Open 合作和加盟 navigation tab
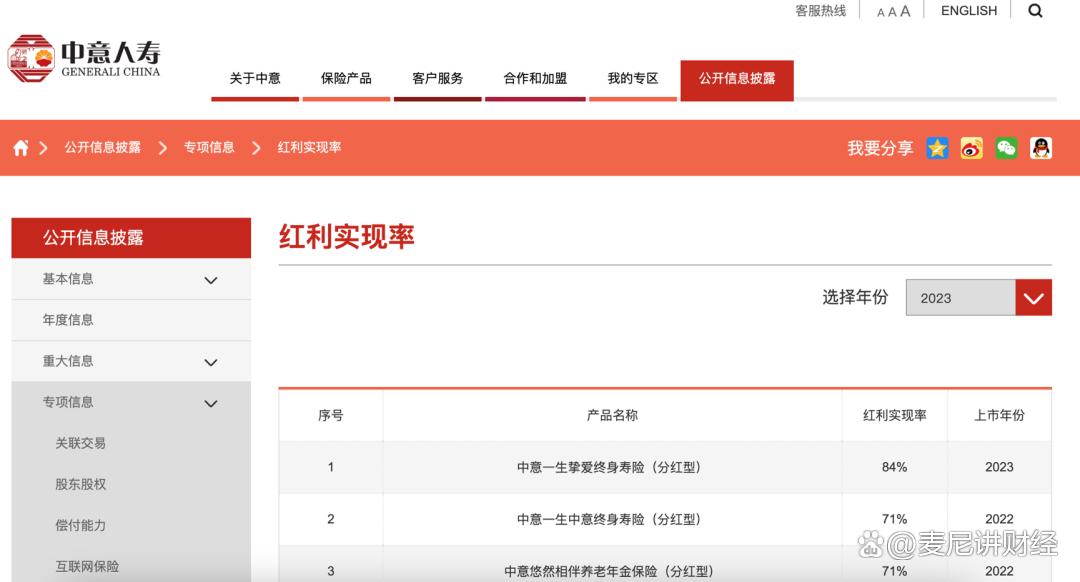The image size is (1080, 582). coord(535,79)
